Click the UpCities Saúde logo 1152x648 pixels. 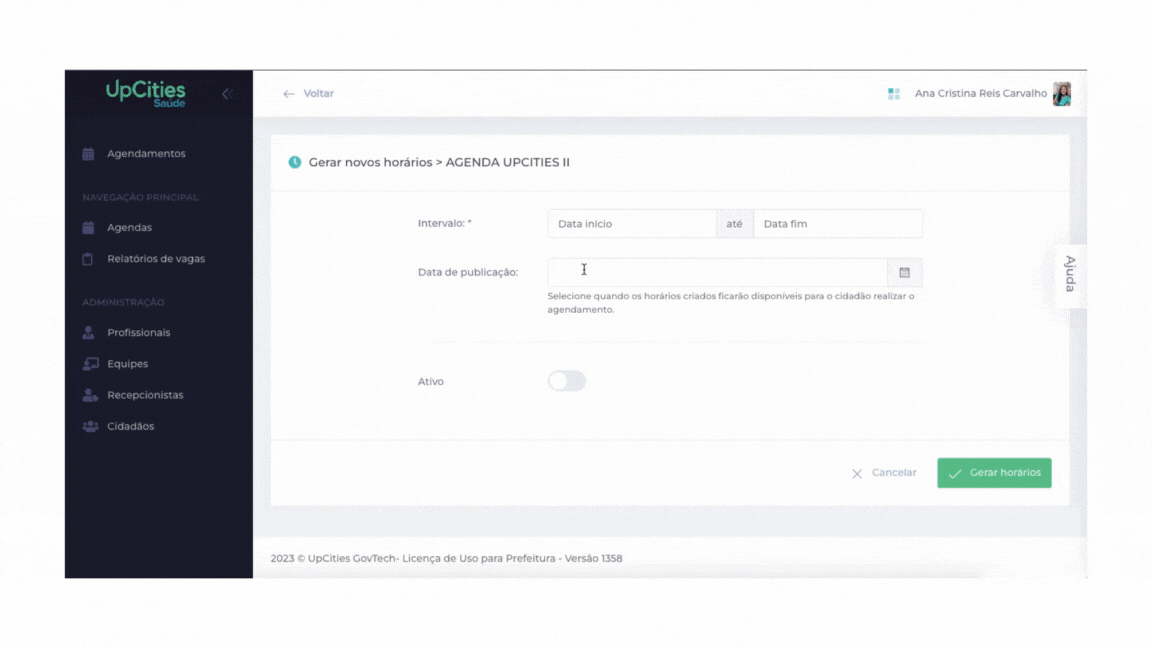145,93
